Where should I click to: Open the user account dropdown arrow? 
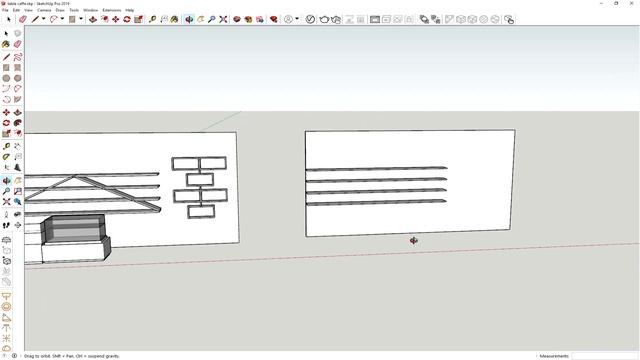pos(297,19)
